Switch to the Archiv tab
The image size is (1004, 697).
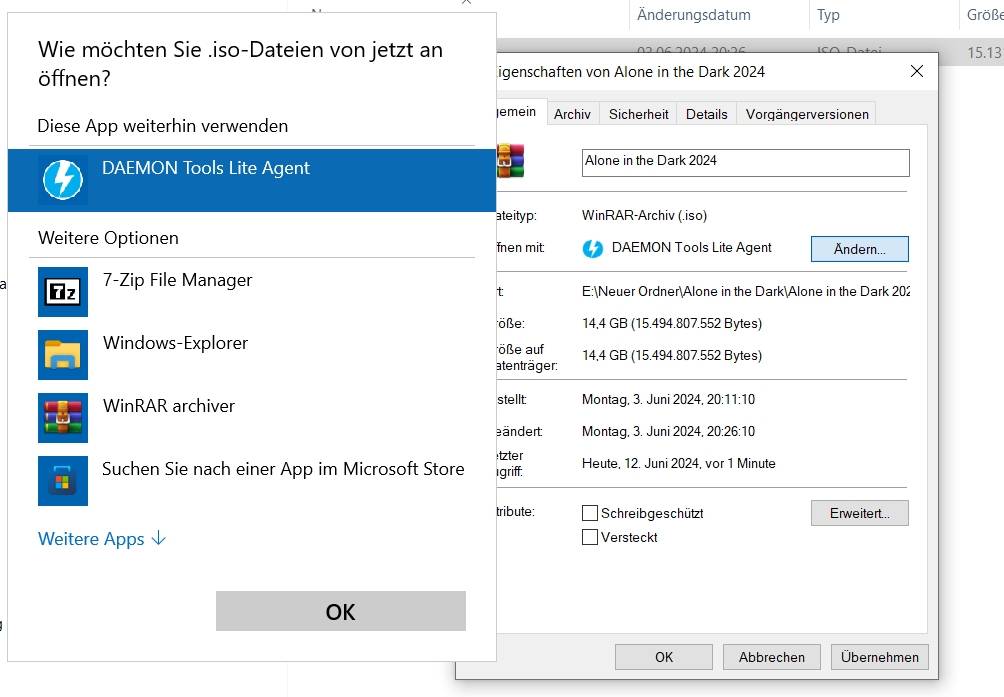572,114
